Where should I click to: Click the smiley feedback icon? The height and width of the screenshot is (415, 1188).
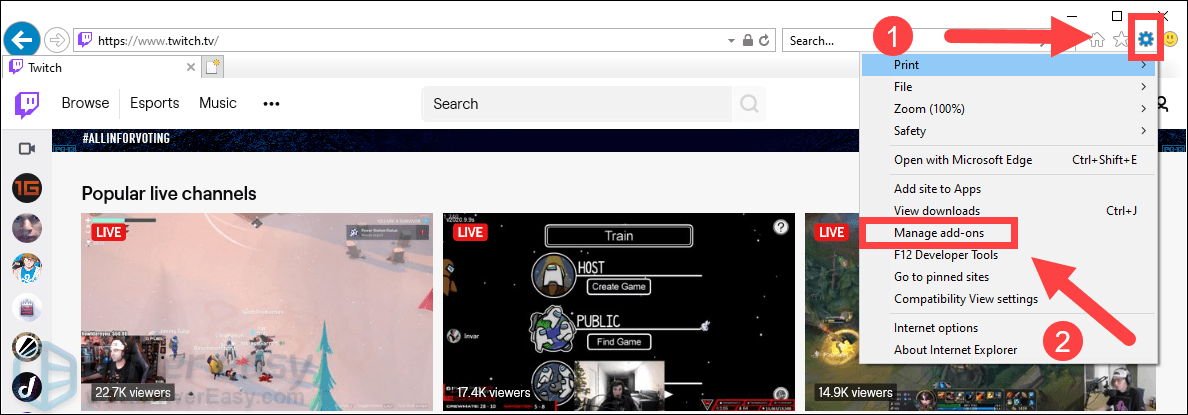click(1171, 41)
